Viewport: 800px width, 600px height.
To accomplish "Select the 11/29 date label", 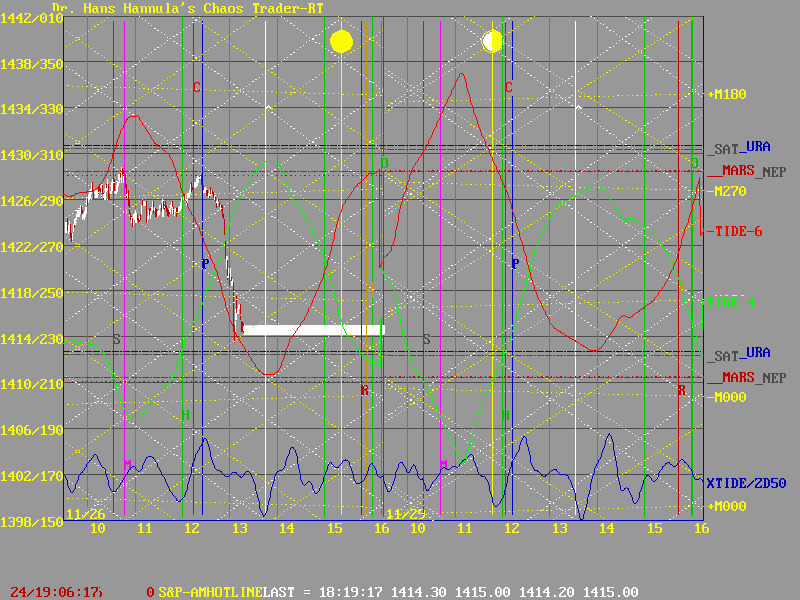I will (405, 514).
